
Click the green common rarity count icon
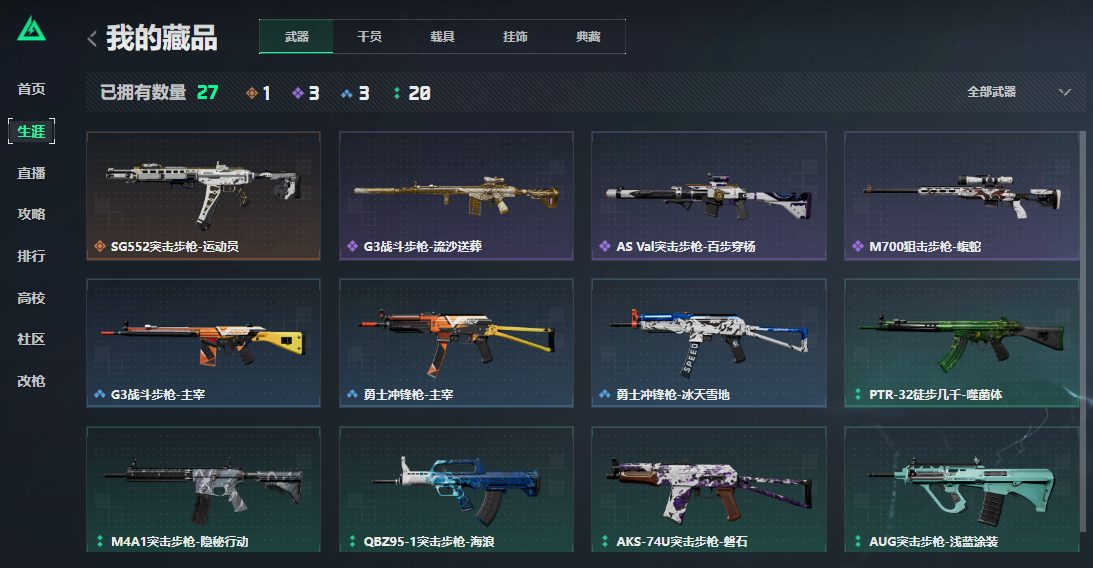tap(397, 93)
